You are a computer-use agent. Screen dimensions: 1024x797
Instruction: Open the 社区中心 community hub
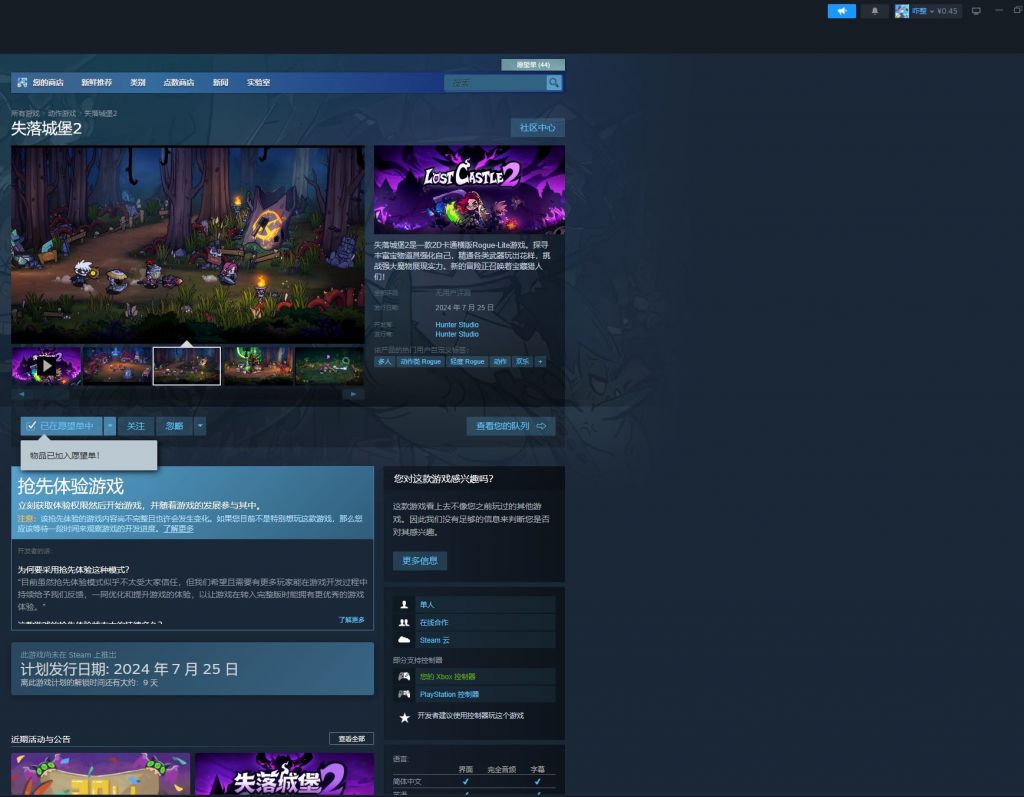coord(536,127)
